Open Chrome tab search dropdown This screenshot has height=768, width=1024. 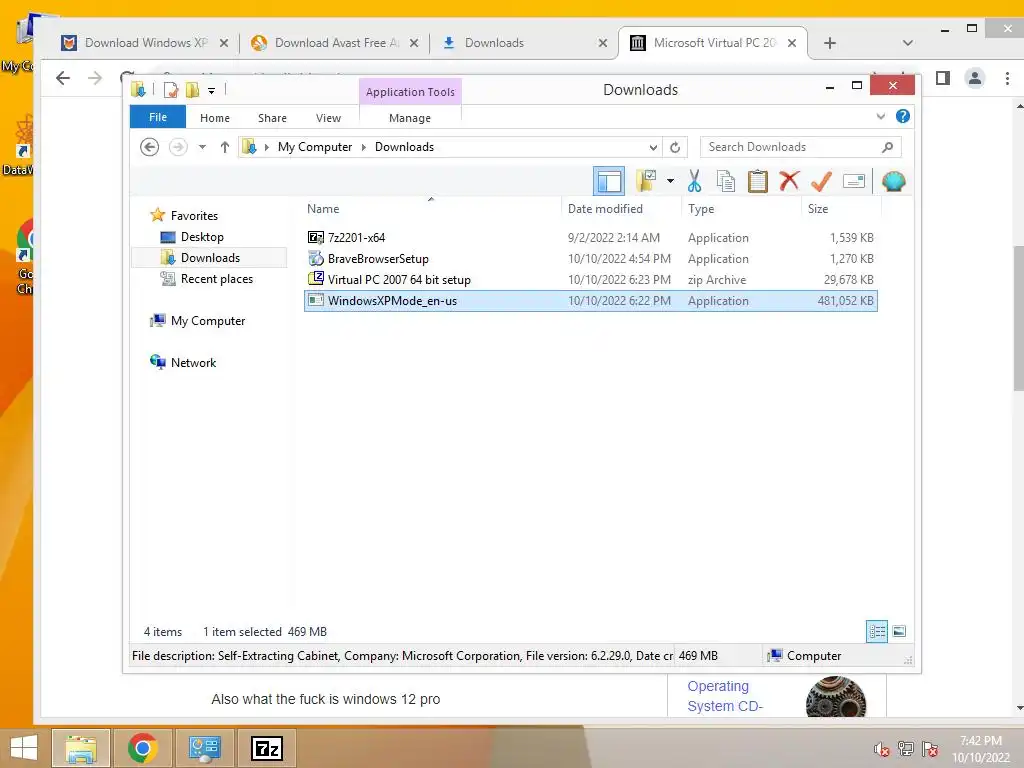[x=907, y=43]
